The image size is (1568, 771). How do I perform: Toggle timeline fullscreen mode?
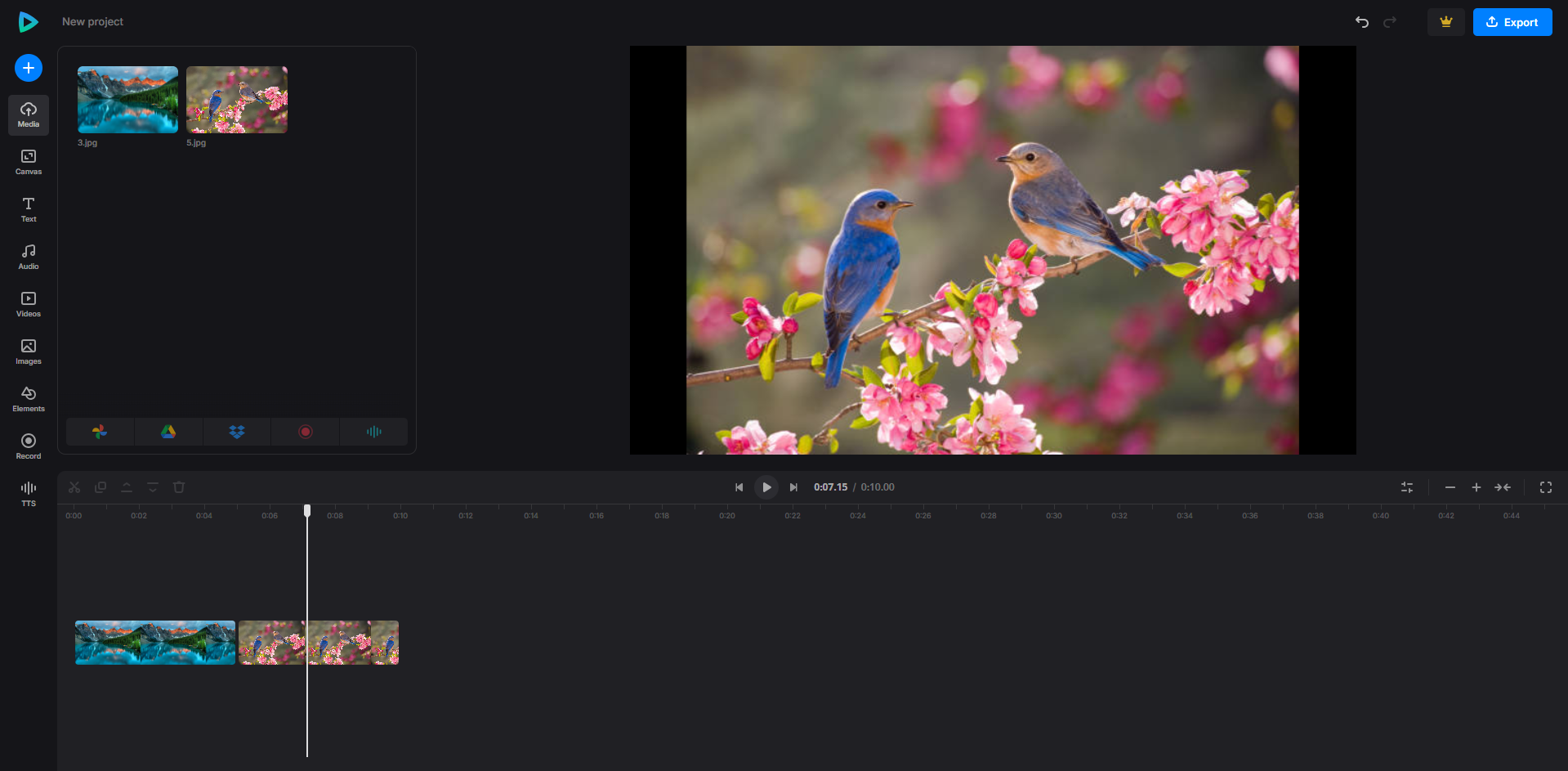1546,486
